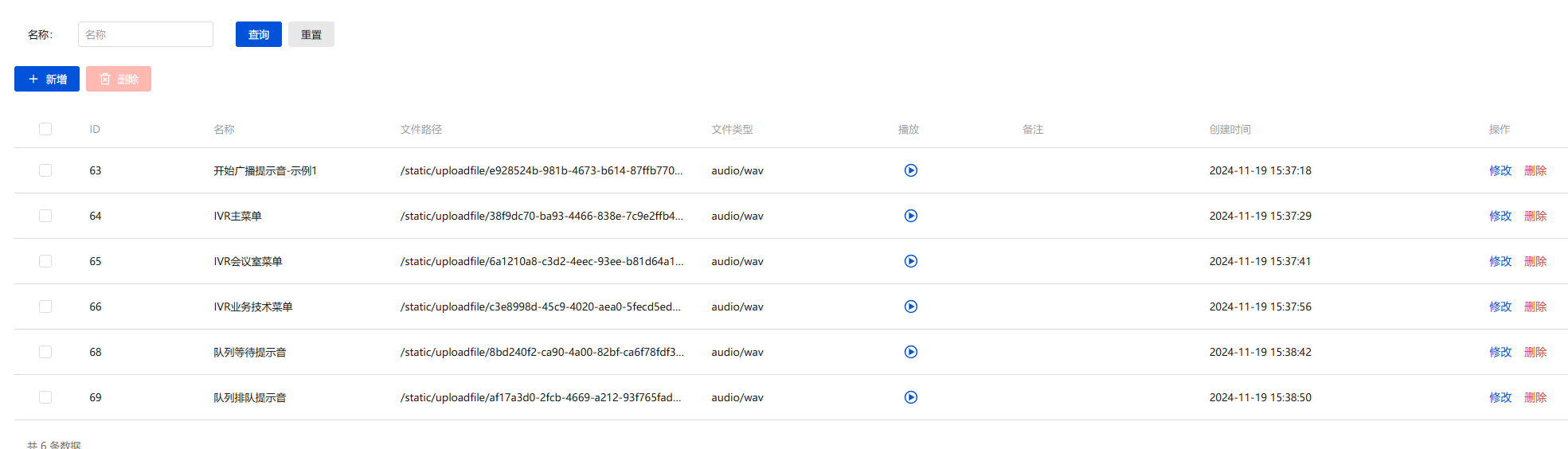Delete the IVR业务技术菜单 row
This screenshot has height=449, width=1568.
click(1535, 306)
